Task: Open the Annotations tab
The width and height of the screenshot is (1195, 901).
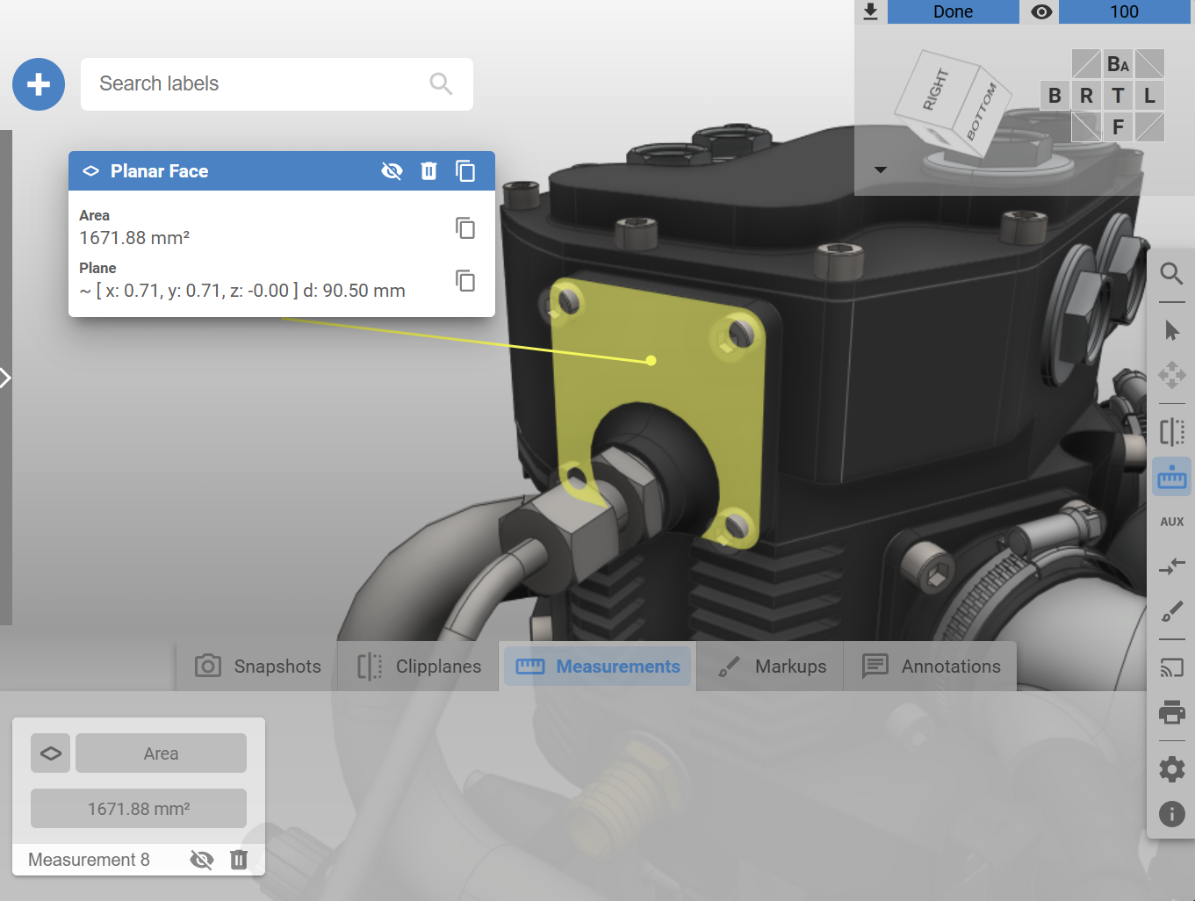Action: pyautogui.click(x=931, y=666)
